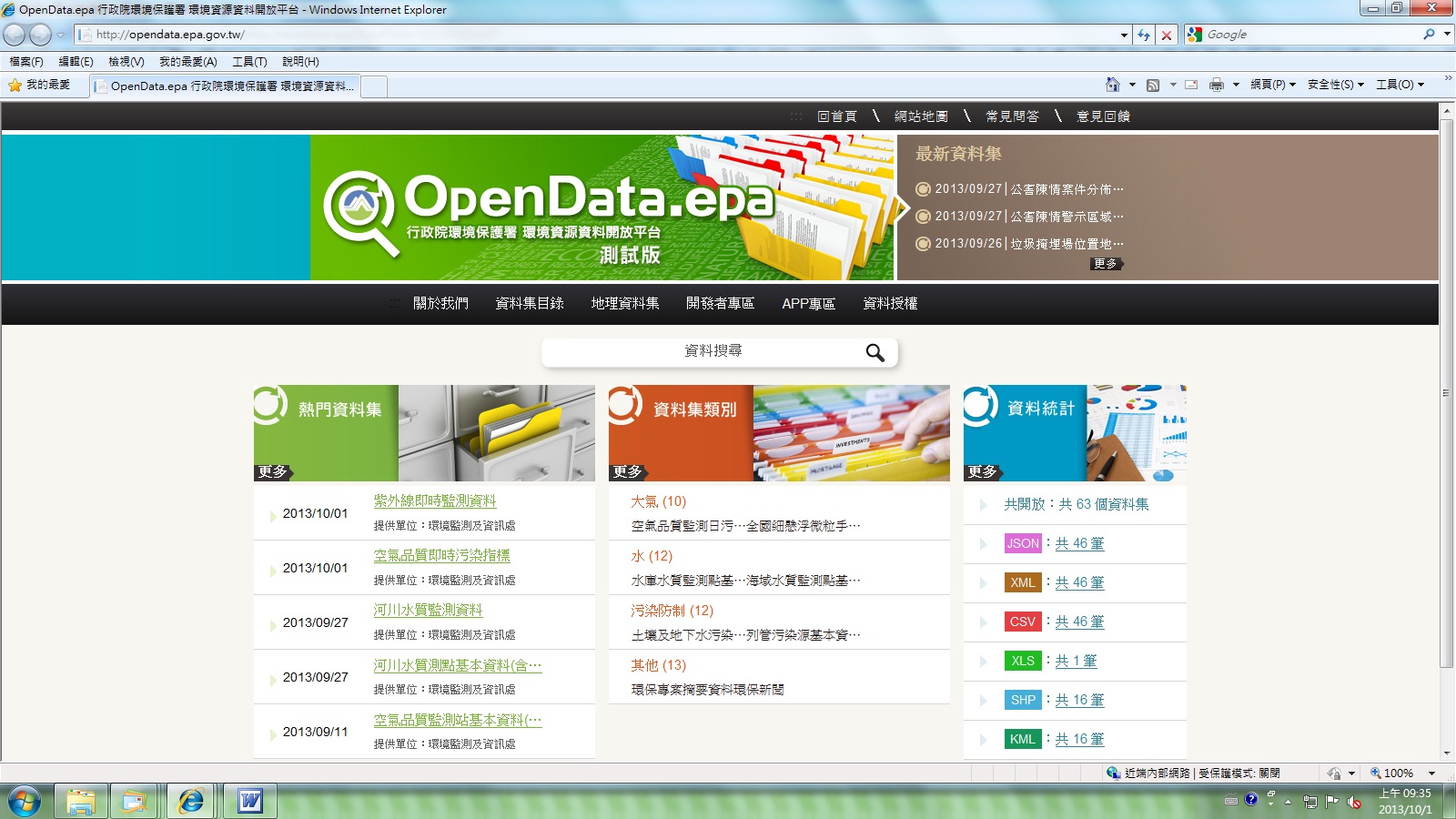Screen dimensions: 1456x819
Task: Open the 檔案(F) menu
Action: (x=26, y=62)
